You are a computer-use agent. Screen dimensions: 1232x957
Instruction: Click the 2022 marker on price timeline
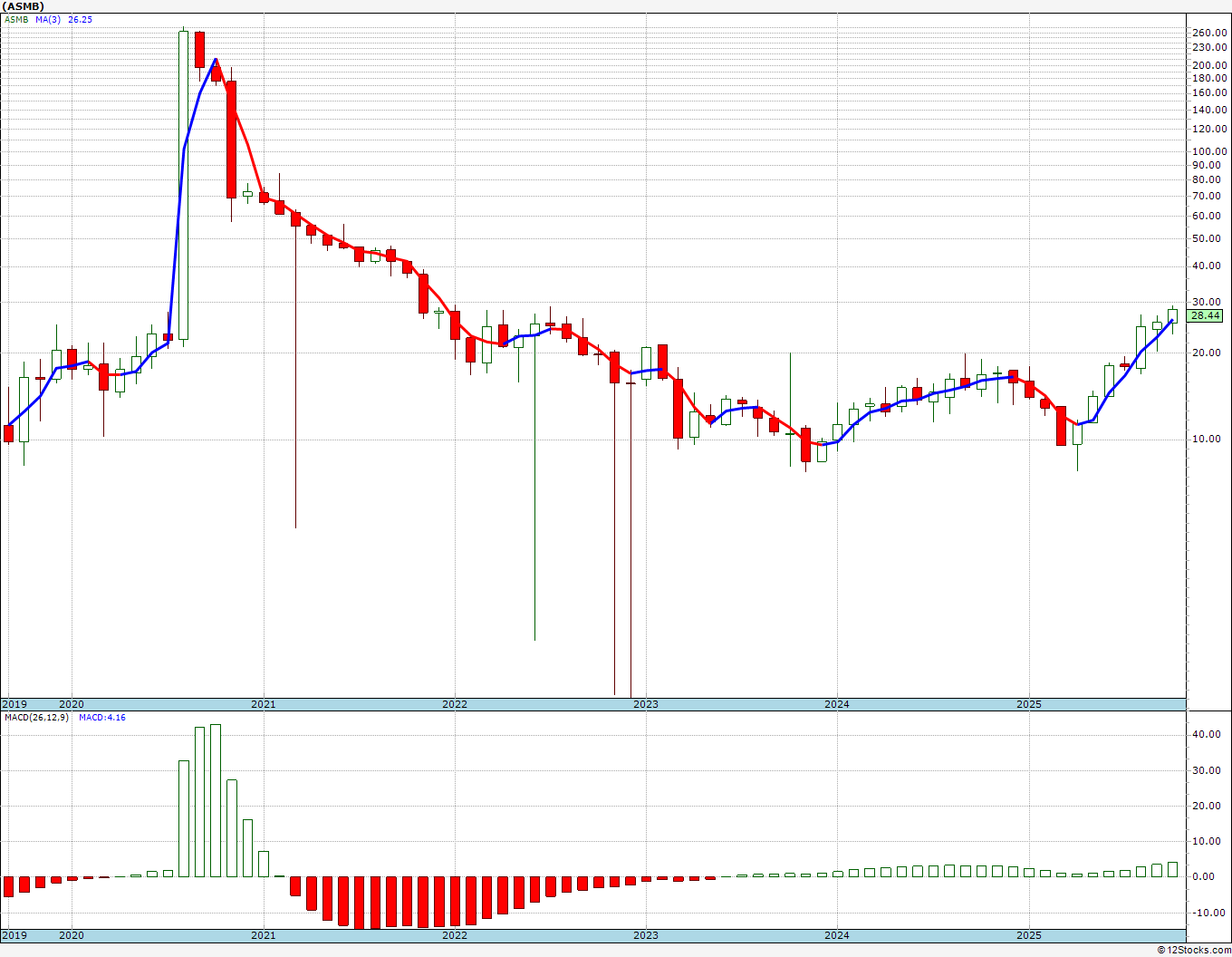pos(454,704)
